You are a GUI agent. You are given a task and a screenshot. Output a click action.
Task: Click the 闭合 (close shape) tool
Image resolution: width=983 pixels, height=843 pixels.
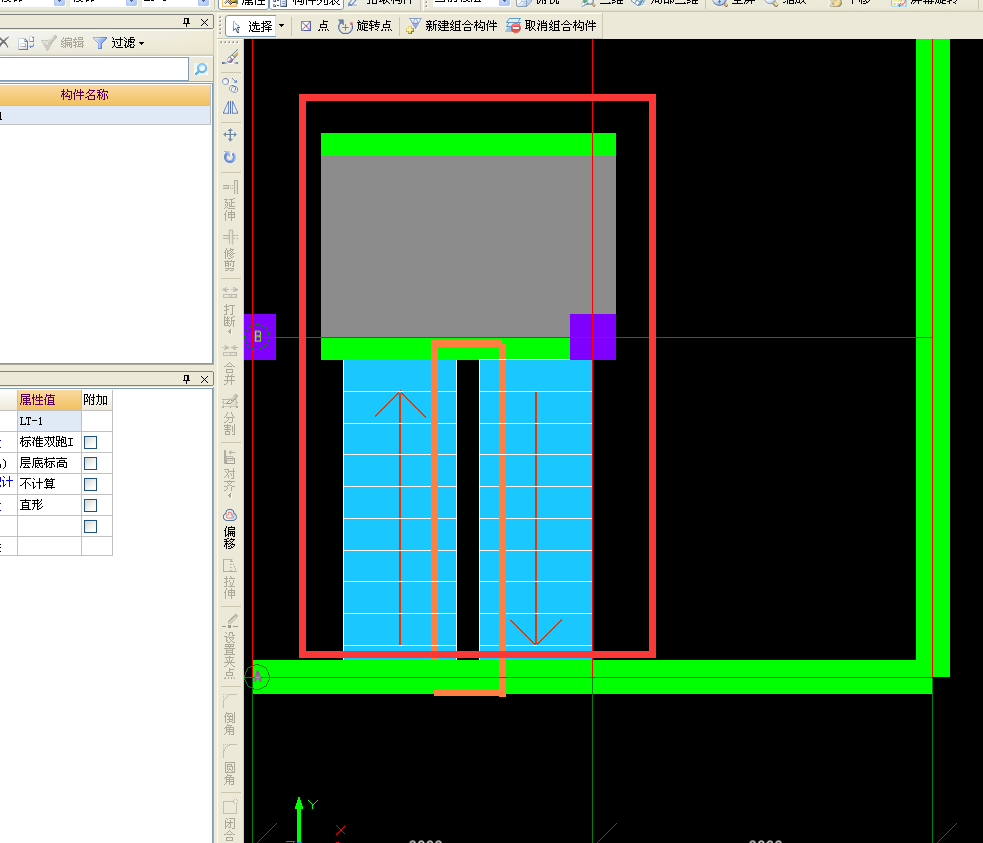[x=230, y=819]
